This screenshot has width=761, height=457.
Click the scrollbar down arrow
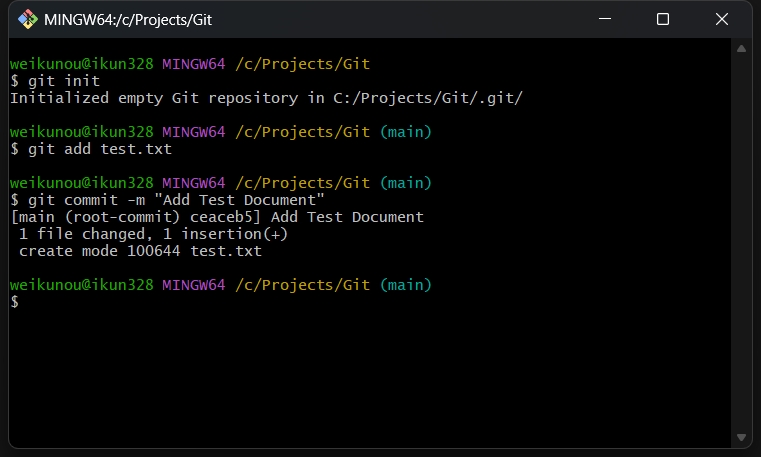[x=741, y=438]
